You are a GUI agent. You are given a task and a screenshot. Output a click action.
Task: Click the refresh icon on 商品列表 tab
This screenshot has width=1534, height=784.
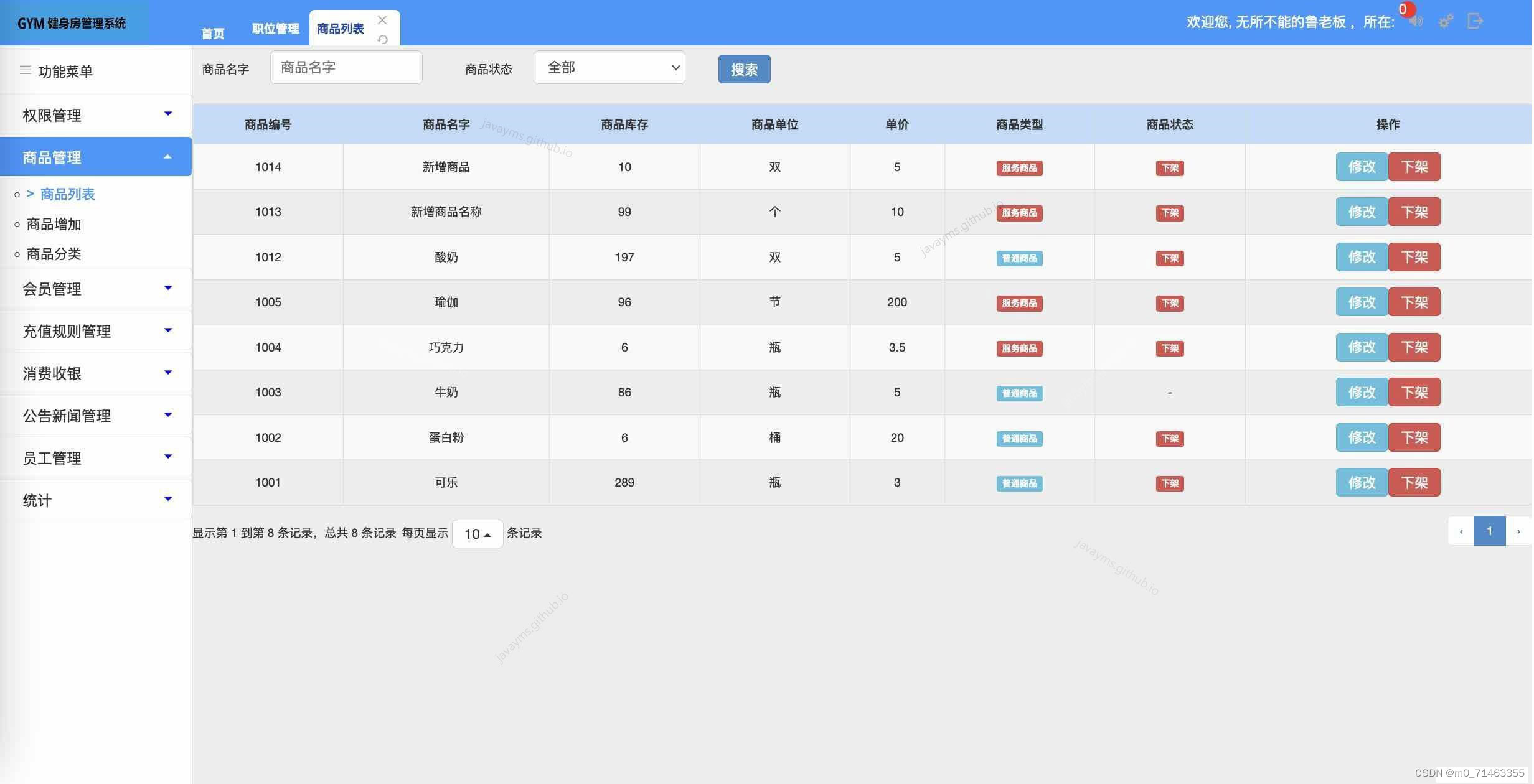coord(382,39)
